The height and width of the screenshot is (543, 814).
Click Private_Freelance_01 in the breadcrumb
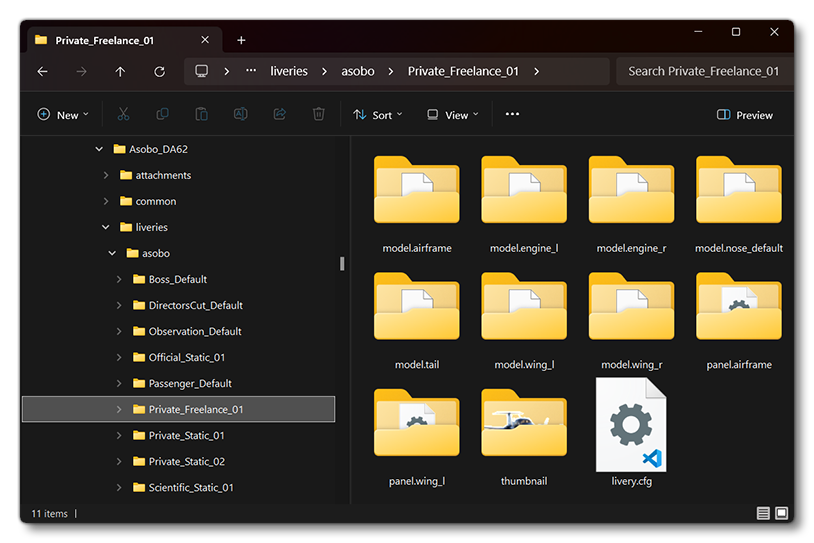[463, 71]
